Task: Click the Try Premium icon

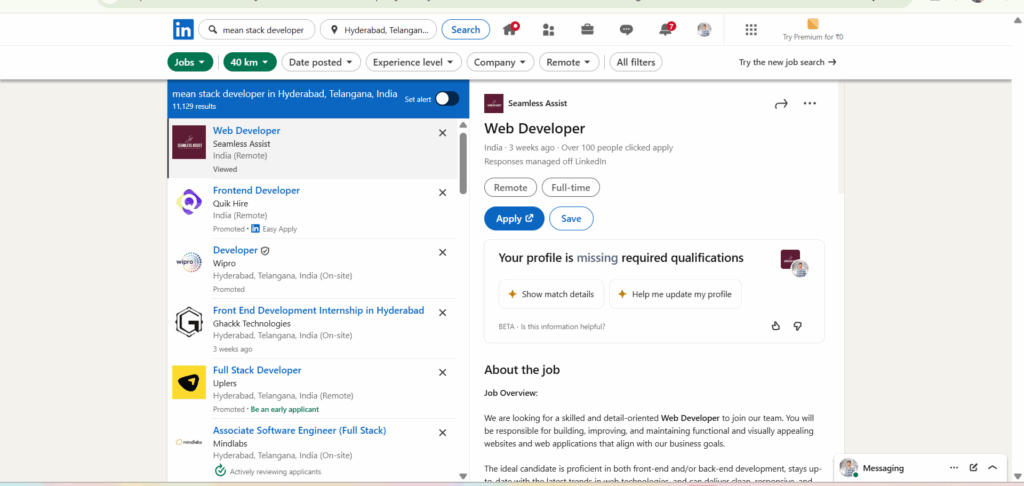Action: pyautogui.click(x=812, y=24)
